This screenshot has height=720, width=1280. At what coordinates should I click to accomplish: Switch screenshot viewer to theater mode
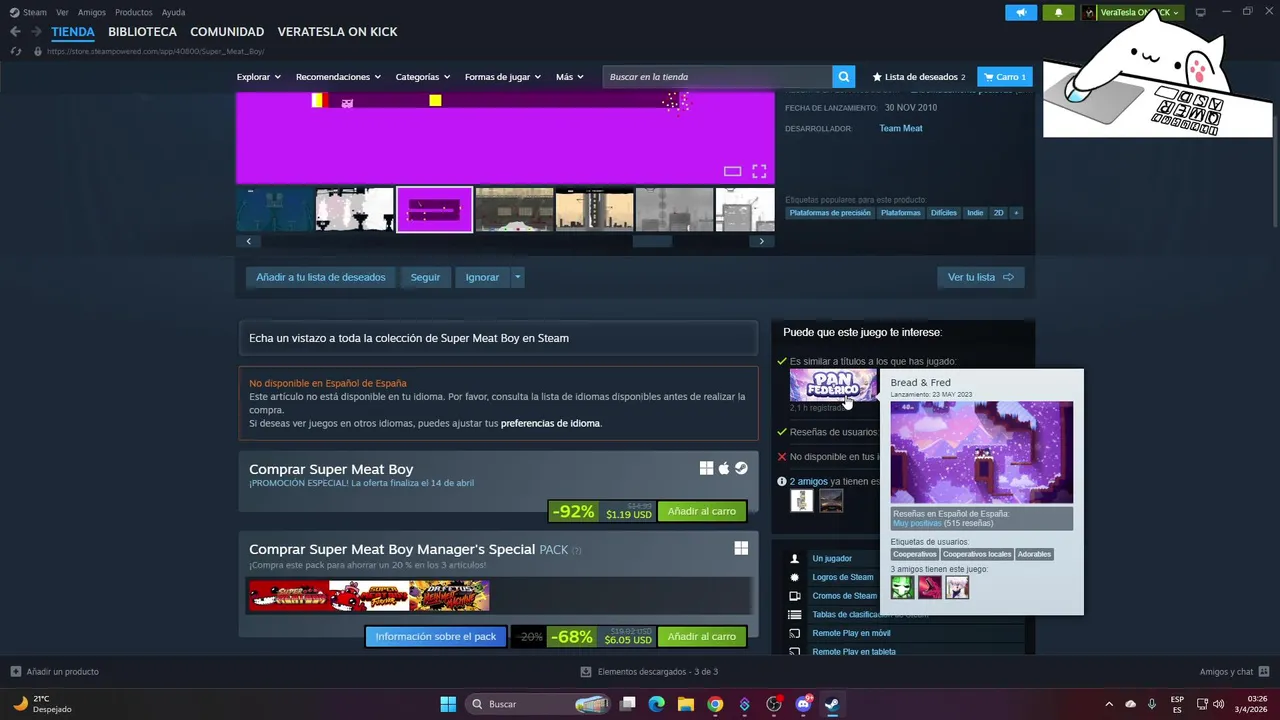click(732, 171)
